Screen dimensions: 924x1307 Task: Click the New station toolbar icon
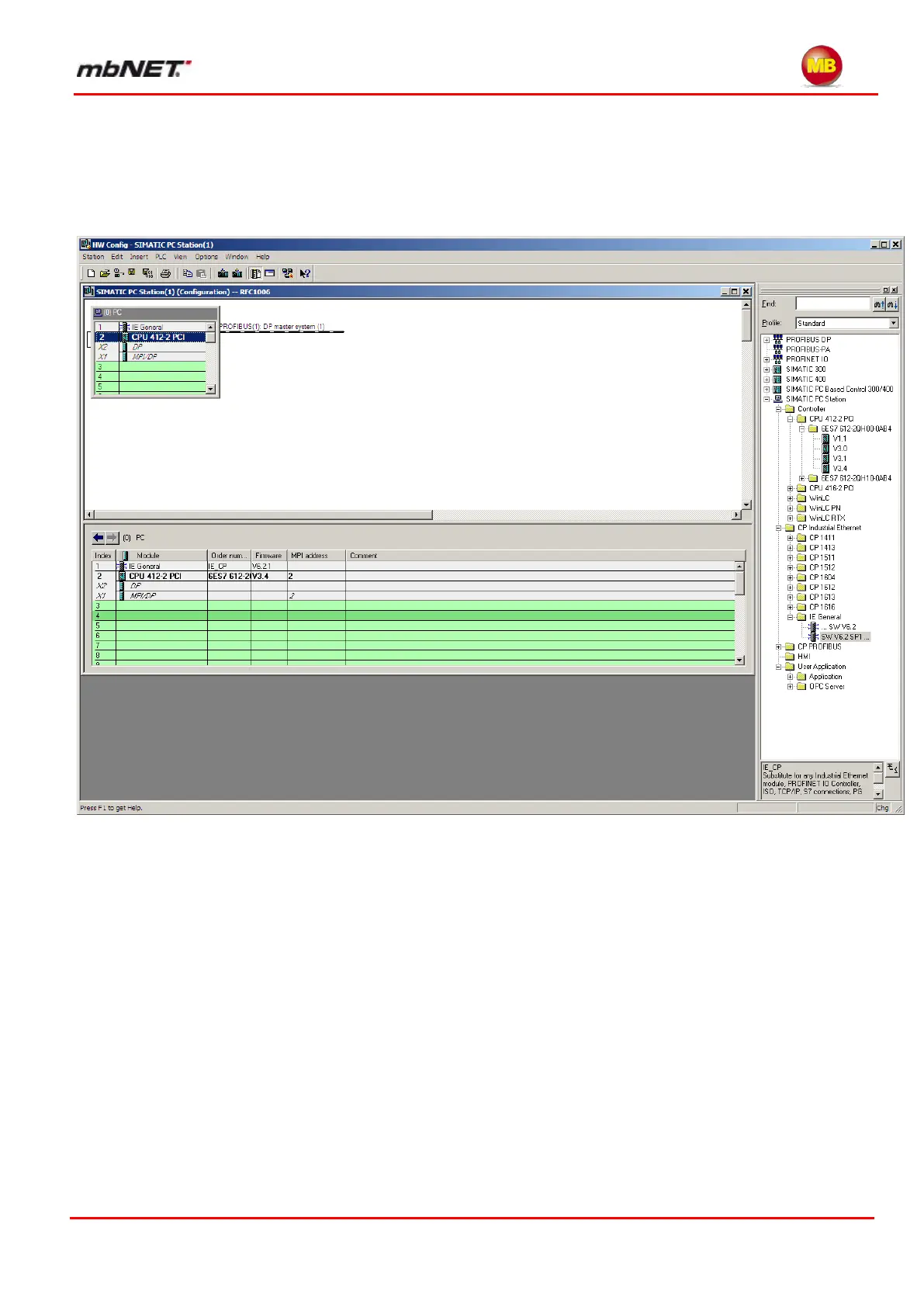click(x=91, y=273)
